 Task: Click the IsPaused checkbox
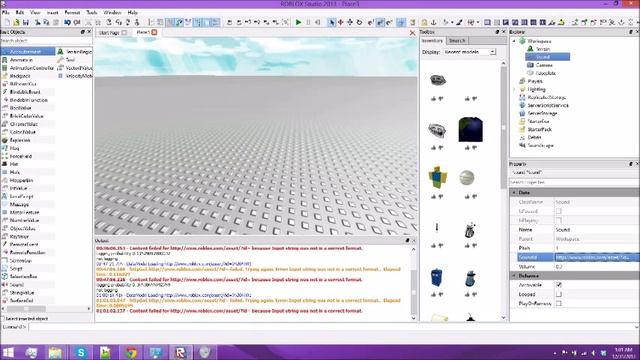tap(559, 211)
